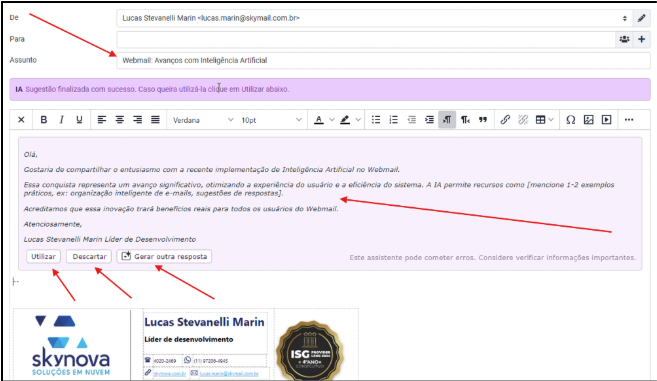Click the Para recipient input field
Image resolution: width=657 pixels, height=381 pixels.
pos(366,39)
